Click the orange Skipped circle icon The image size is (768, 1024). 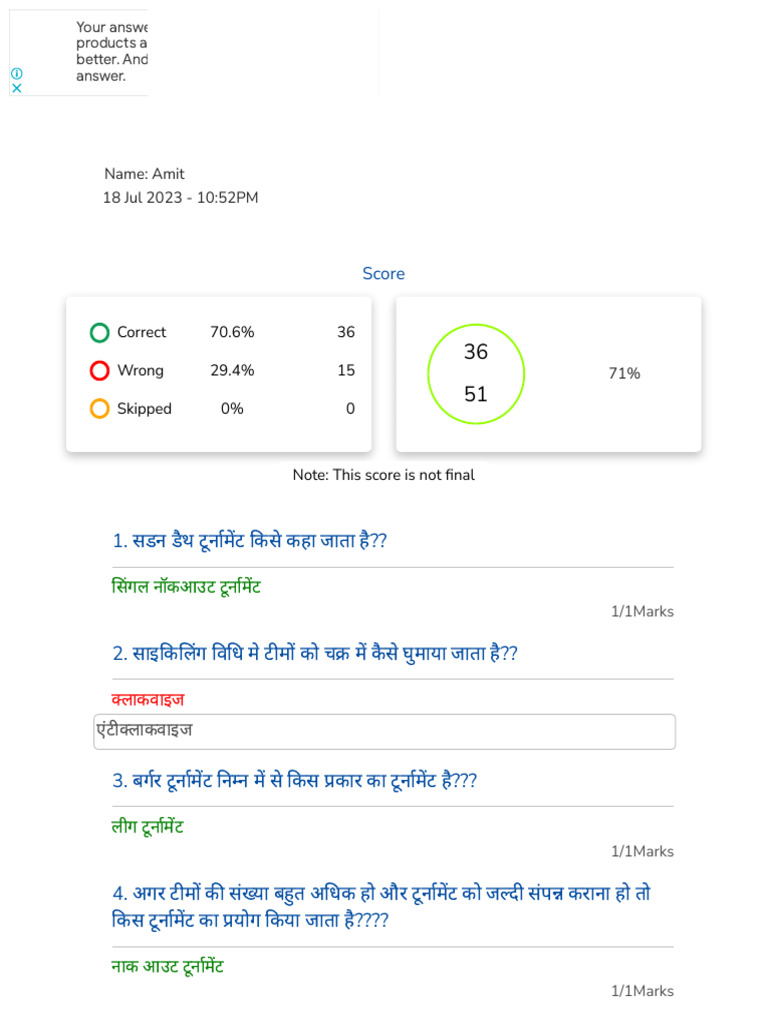[x=99, y=409]
